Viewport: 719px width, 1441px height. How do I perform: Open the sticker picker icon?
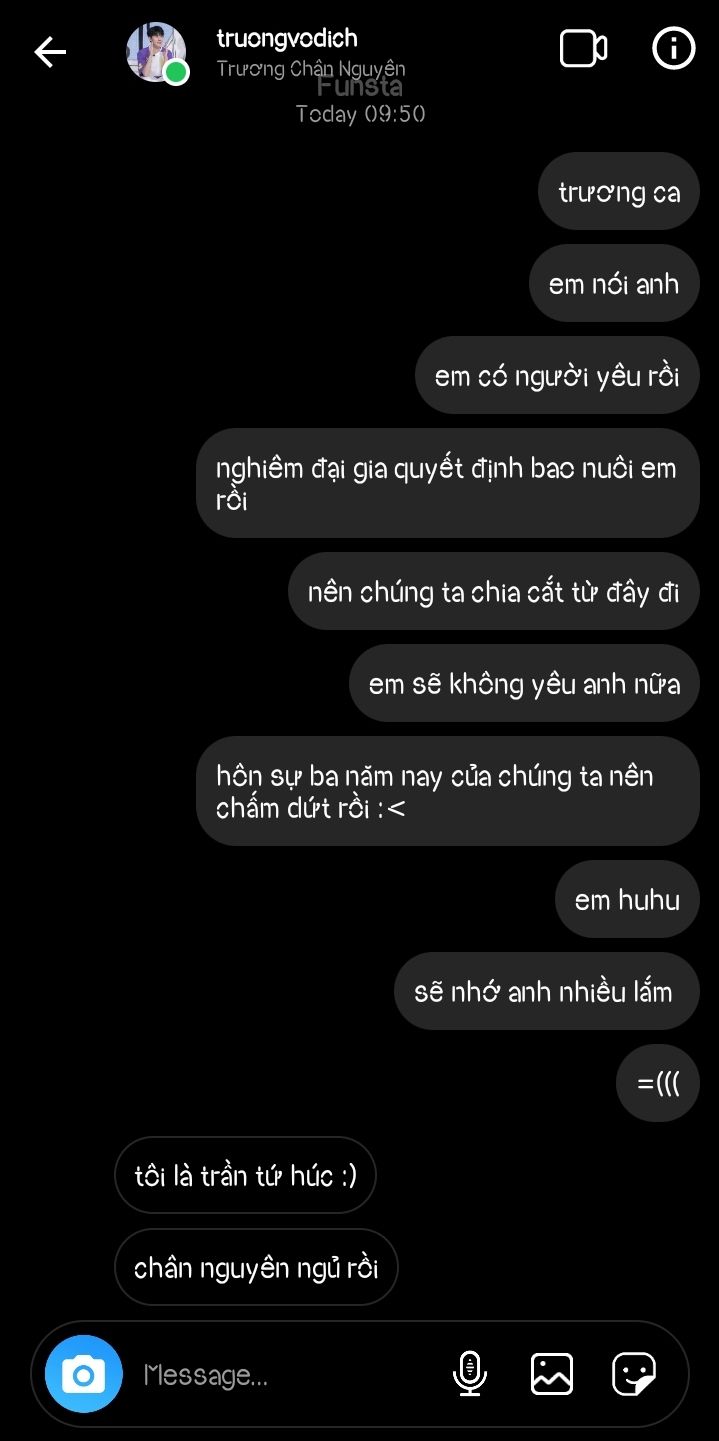tap(634, 1374)
